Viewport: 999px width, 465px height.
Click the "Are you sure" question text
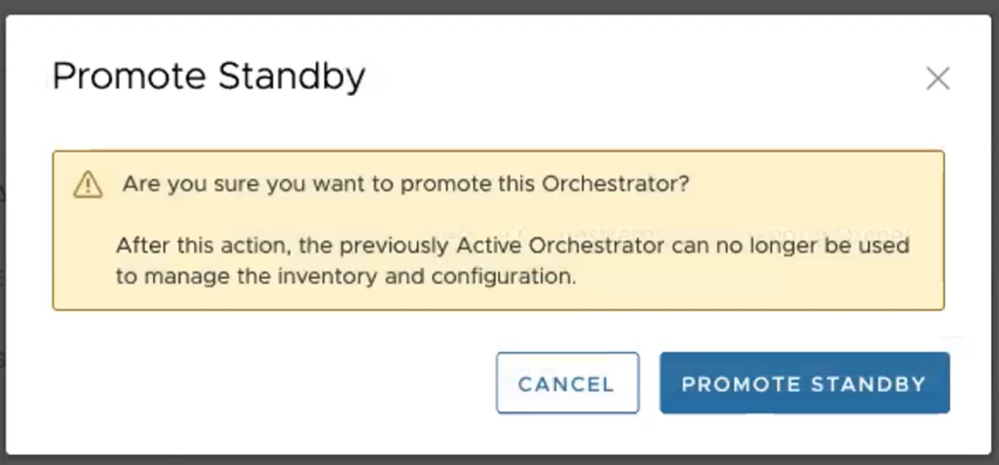click(405, 185)
